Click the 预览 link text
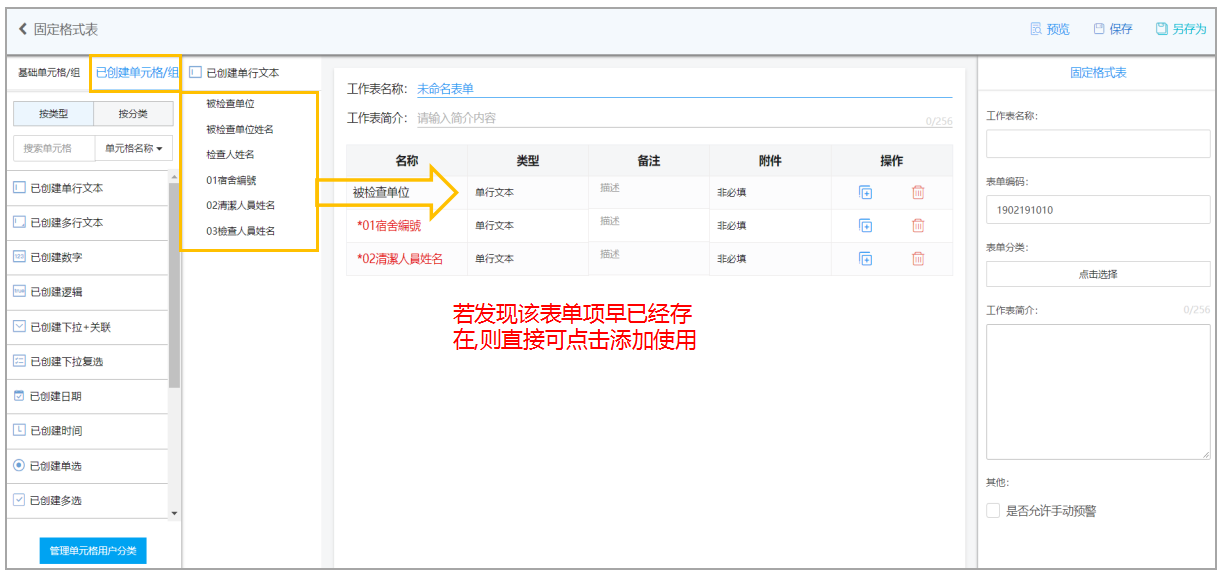 click(1058, 29)
